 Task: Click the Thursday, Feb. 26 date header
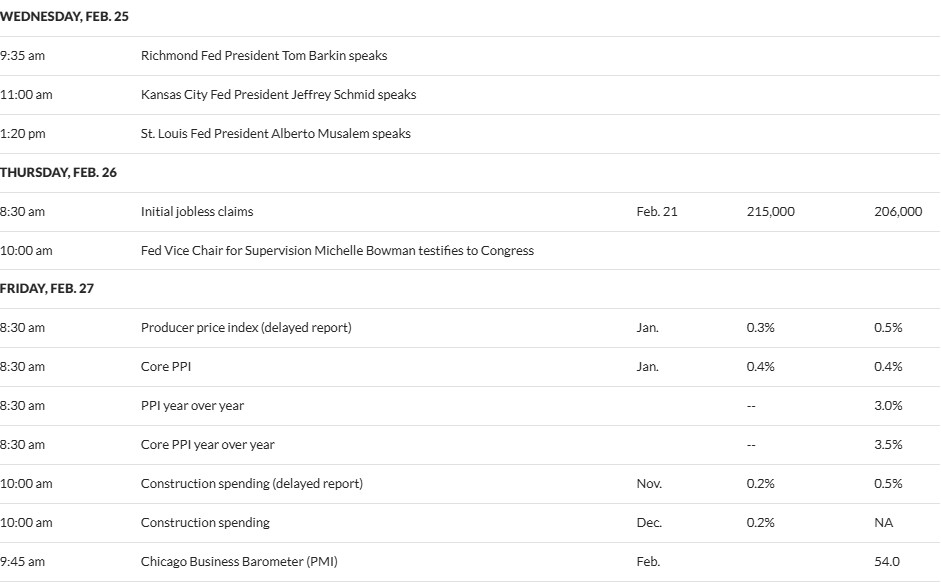click(x=58, y=173)
